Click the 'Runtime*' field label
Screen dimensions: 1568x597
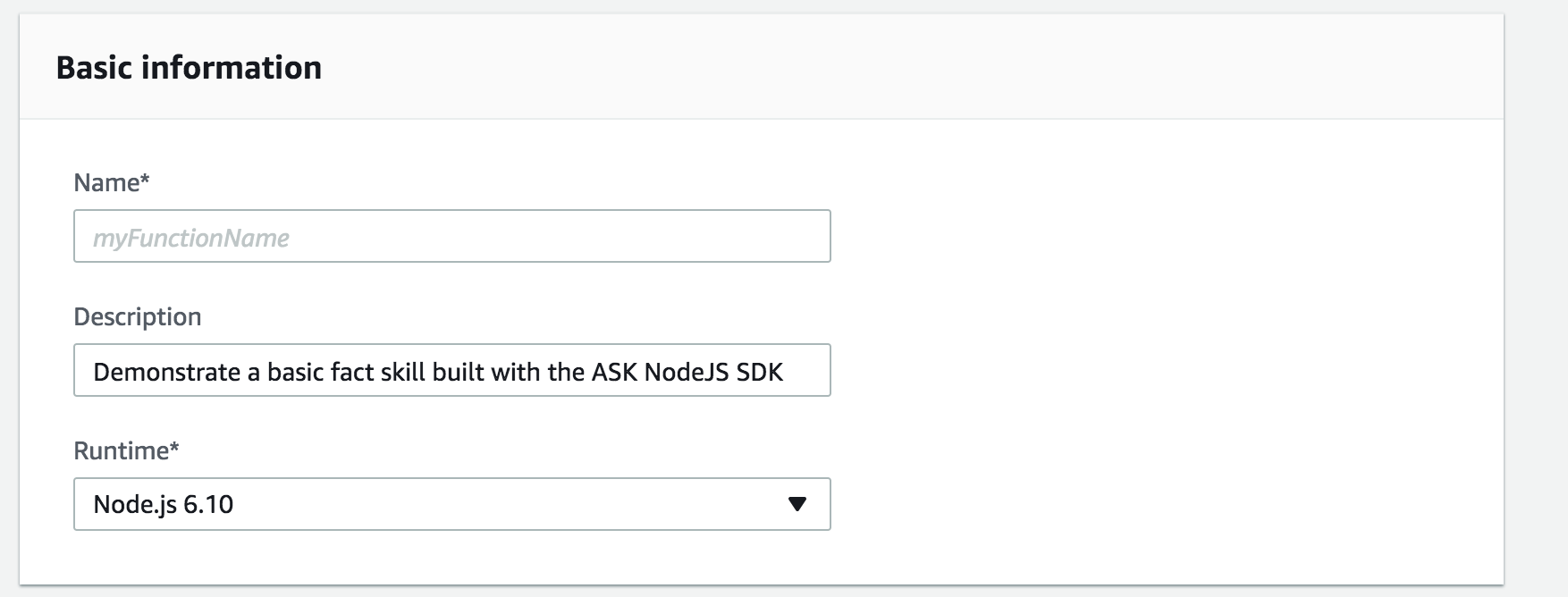[x=126, y=450]
